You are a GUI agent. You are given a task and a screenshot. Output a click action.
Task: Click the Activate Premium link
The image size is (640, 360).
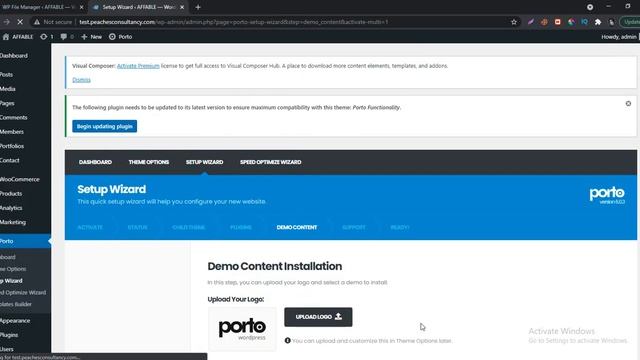pyautogui.click(x=138, y=66)
